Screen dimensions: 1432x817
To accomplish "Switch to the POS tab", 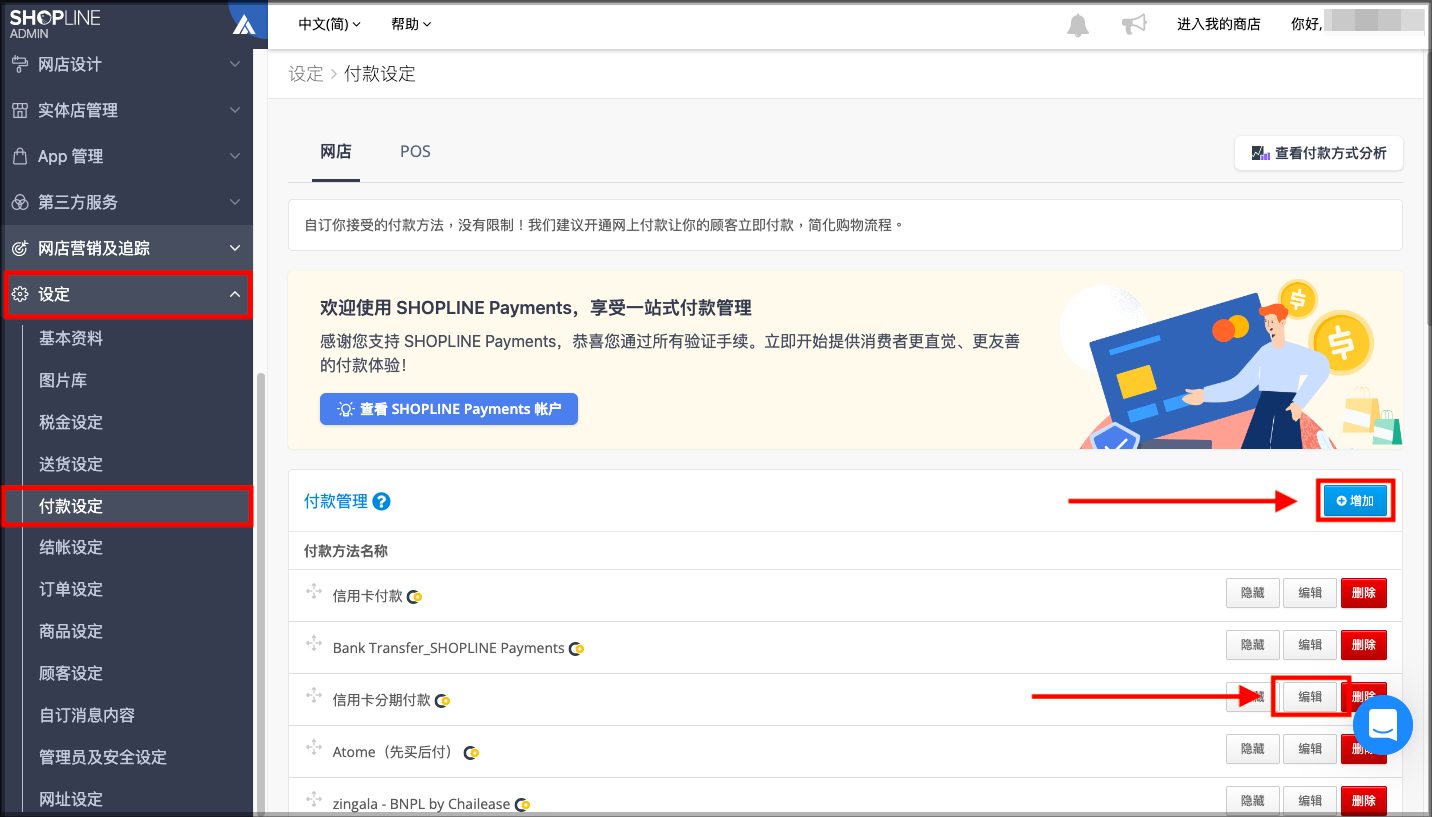I will coord(415,152).
